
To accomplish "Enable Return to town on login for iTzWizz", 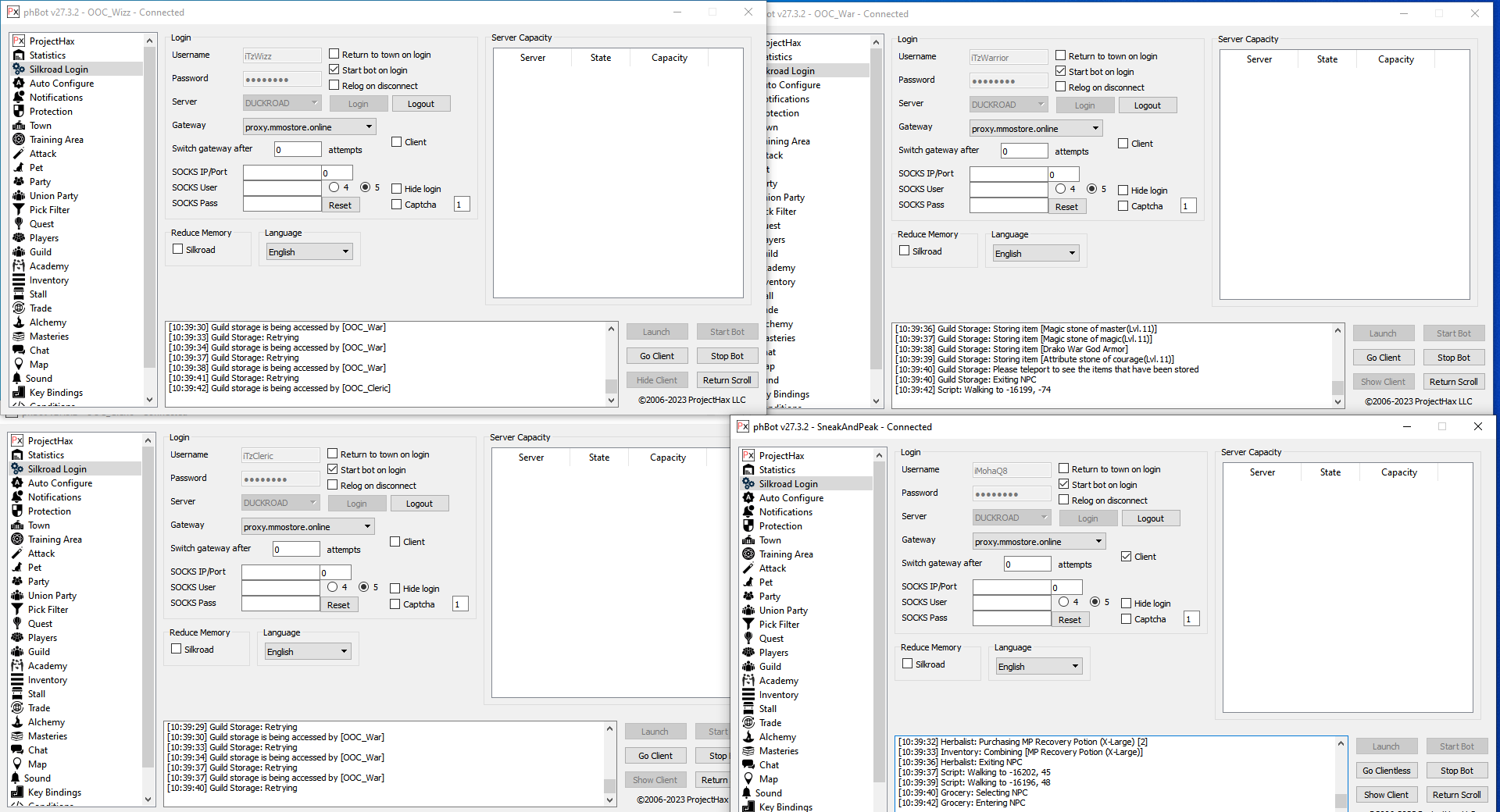I will (x=334, y=55).
